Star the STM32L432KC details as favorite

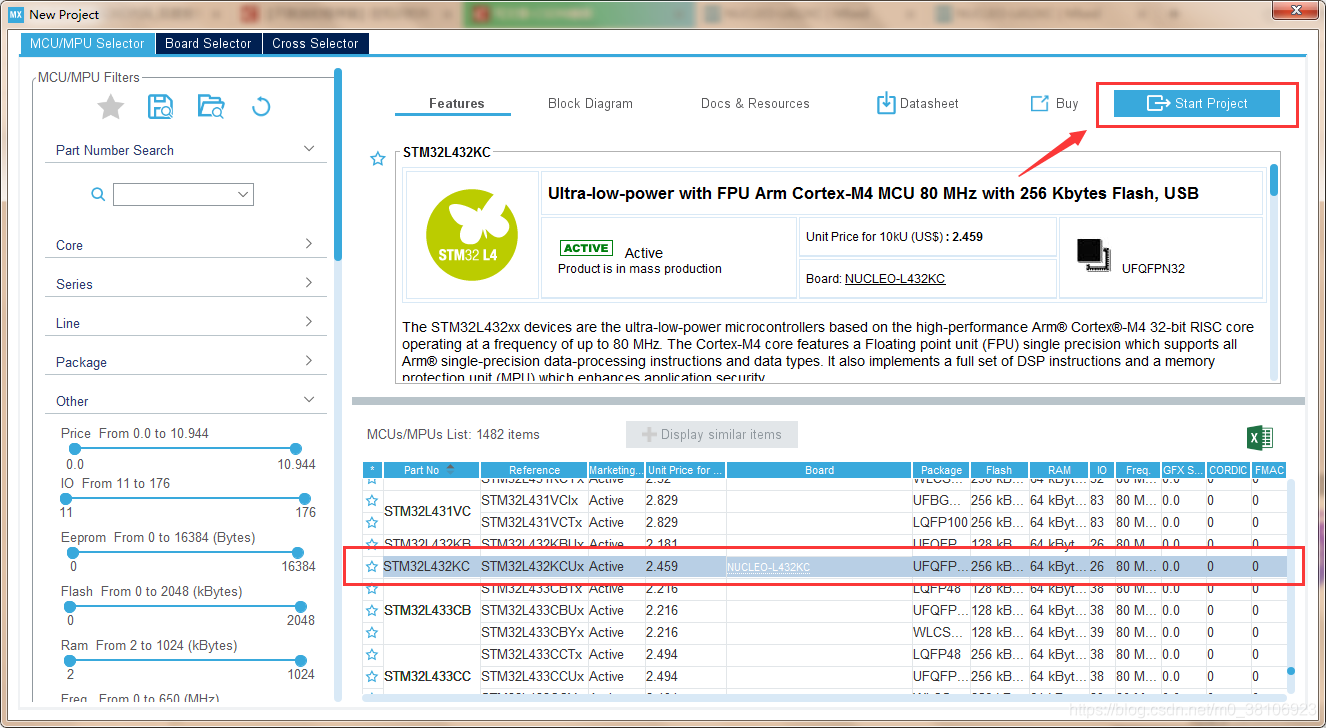pyautogui.click(x=378, y=159)
